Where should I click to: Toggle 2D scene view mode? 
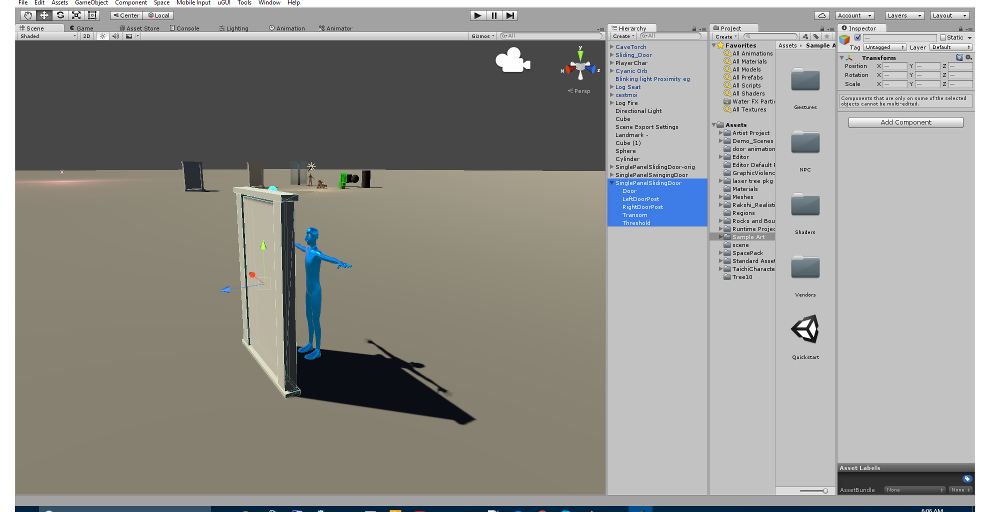coord(87,36)
